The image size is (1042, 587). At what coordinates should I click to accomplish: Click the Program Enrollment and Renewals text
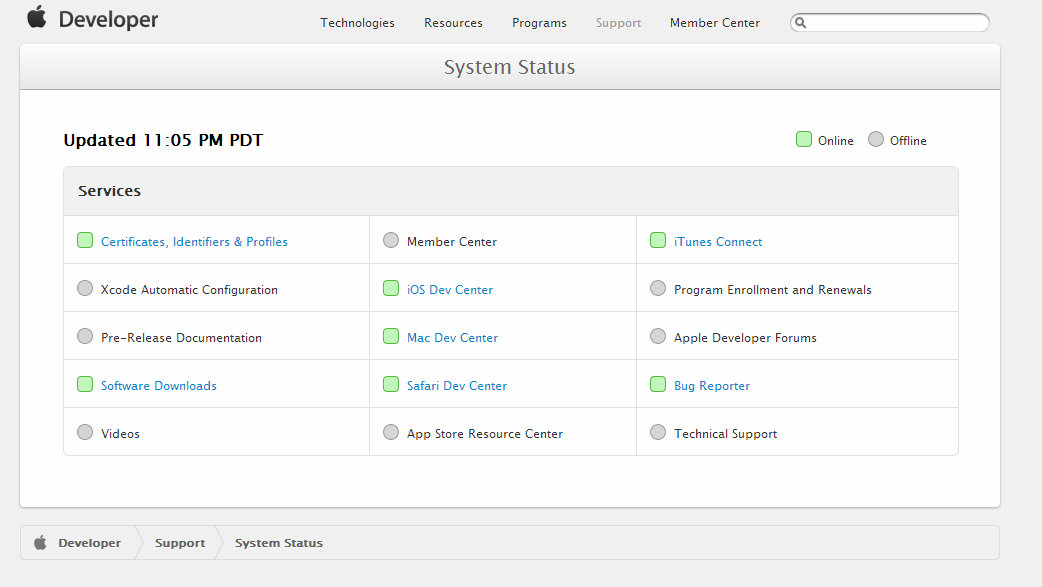tap(772, 290)
